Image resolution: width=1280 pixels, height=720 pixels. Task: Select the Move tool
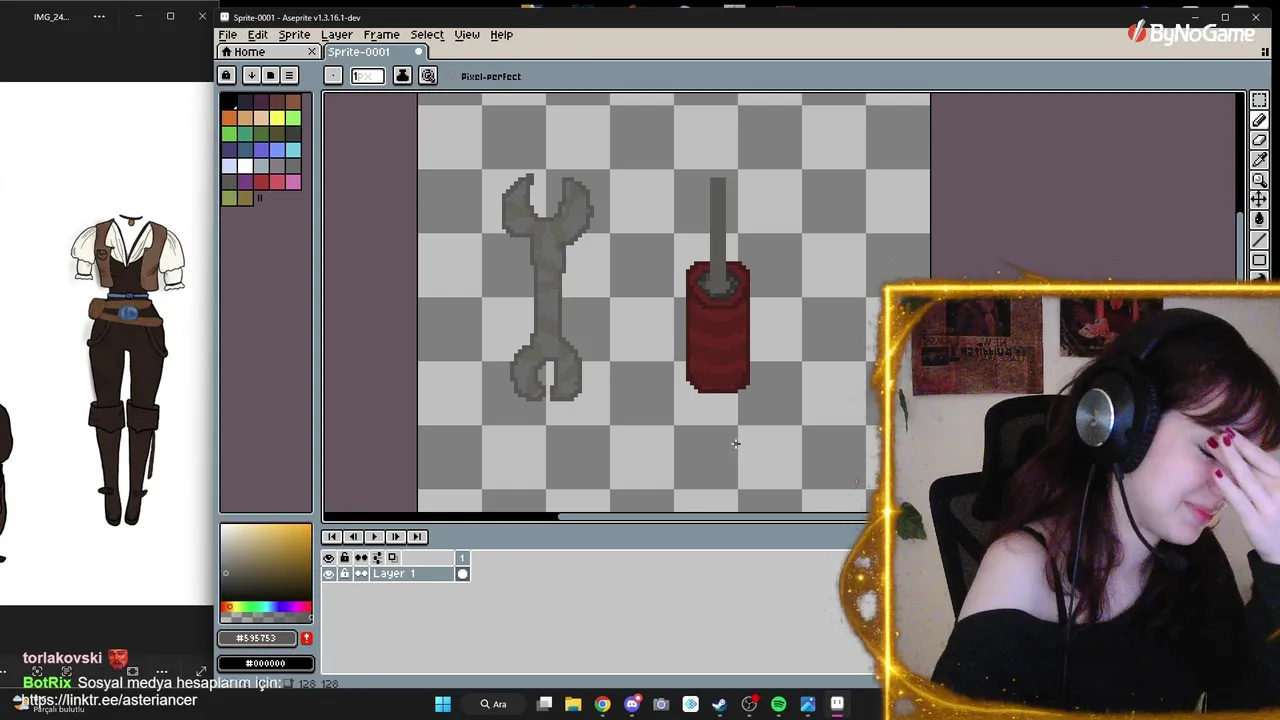pyautogui.click(x=1259, y=200)
